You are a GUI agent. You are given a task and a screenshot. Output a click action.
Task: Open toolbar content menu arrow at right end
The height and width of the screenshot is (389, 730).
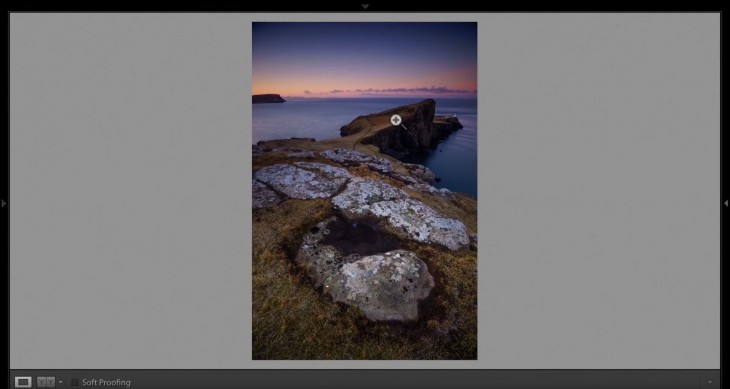[x=710, y=382]
